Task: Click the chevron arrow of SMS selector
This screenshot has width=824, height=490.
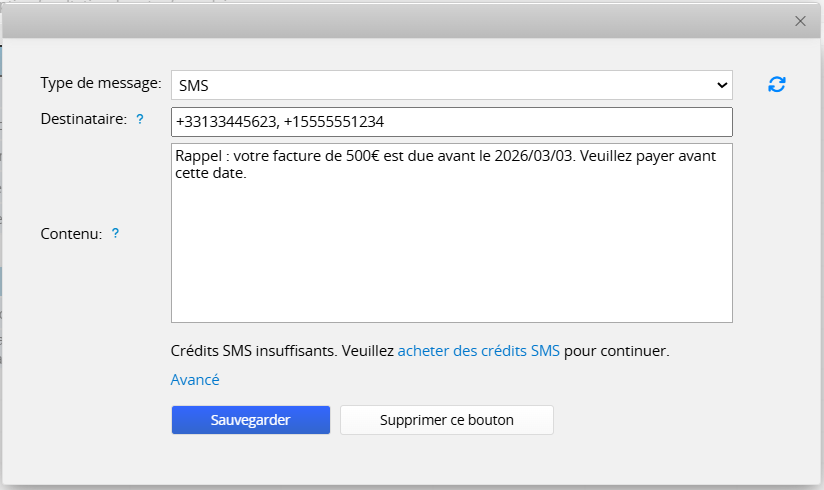Action: point(722,86)
